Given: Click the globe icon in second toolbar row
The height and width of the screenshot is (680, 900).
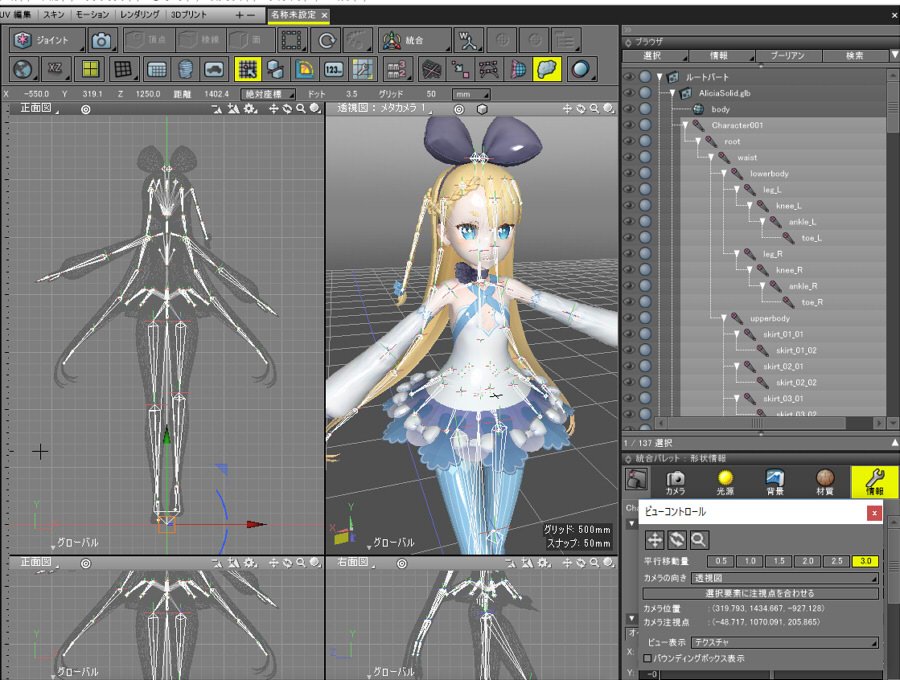Looking at the screenshot, I should (x=22, y=69).
